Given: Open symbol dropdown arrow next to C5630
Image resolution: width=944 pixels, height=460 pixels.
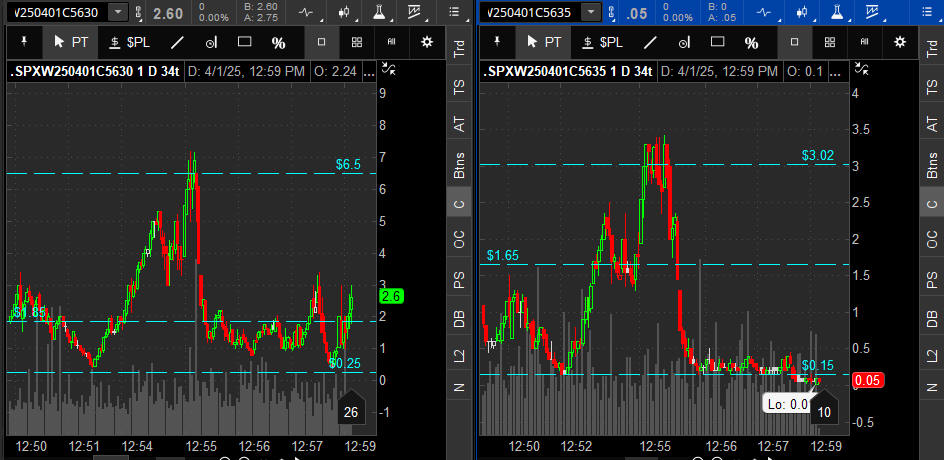Looking at the screenshot, I should pos(118,12).
